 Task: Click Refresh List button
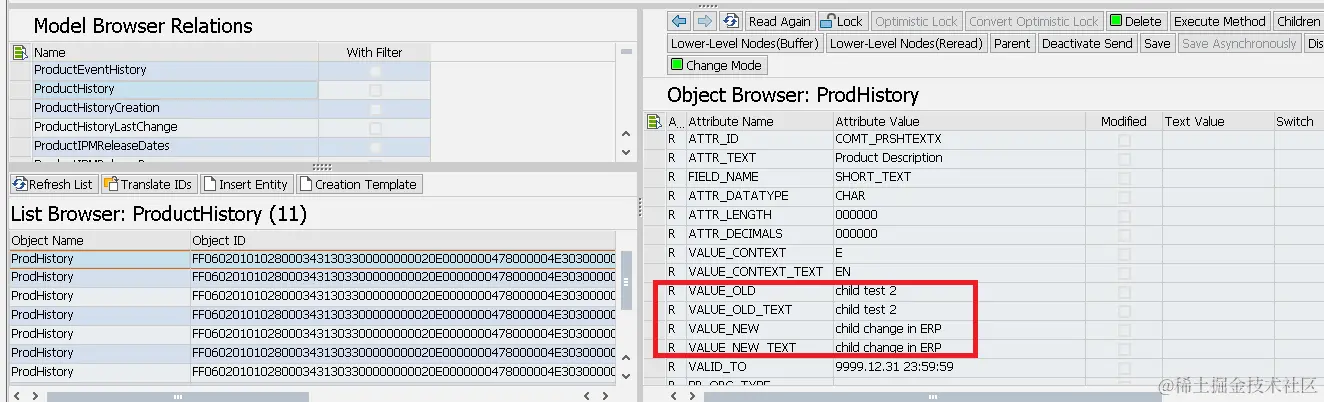pos(53,185)
